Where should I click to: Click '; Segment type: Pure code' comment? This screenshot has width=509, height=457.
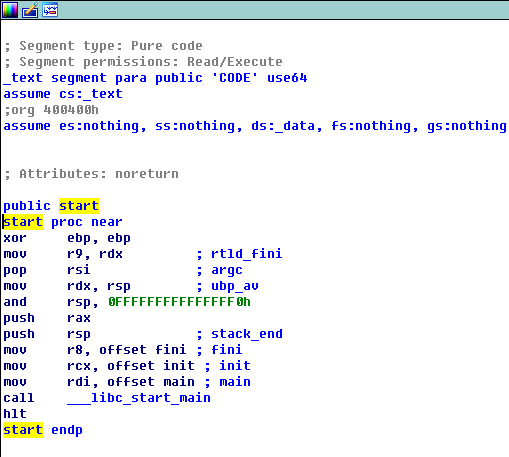[103, 46]
